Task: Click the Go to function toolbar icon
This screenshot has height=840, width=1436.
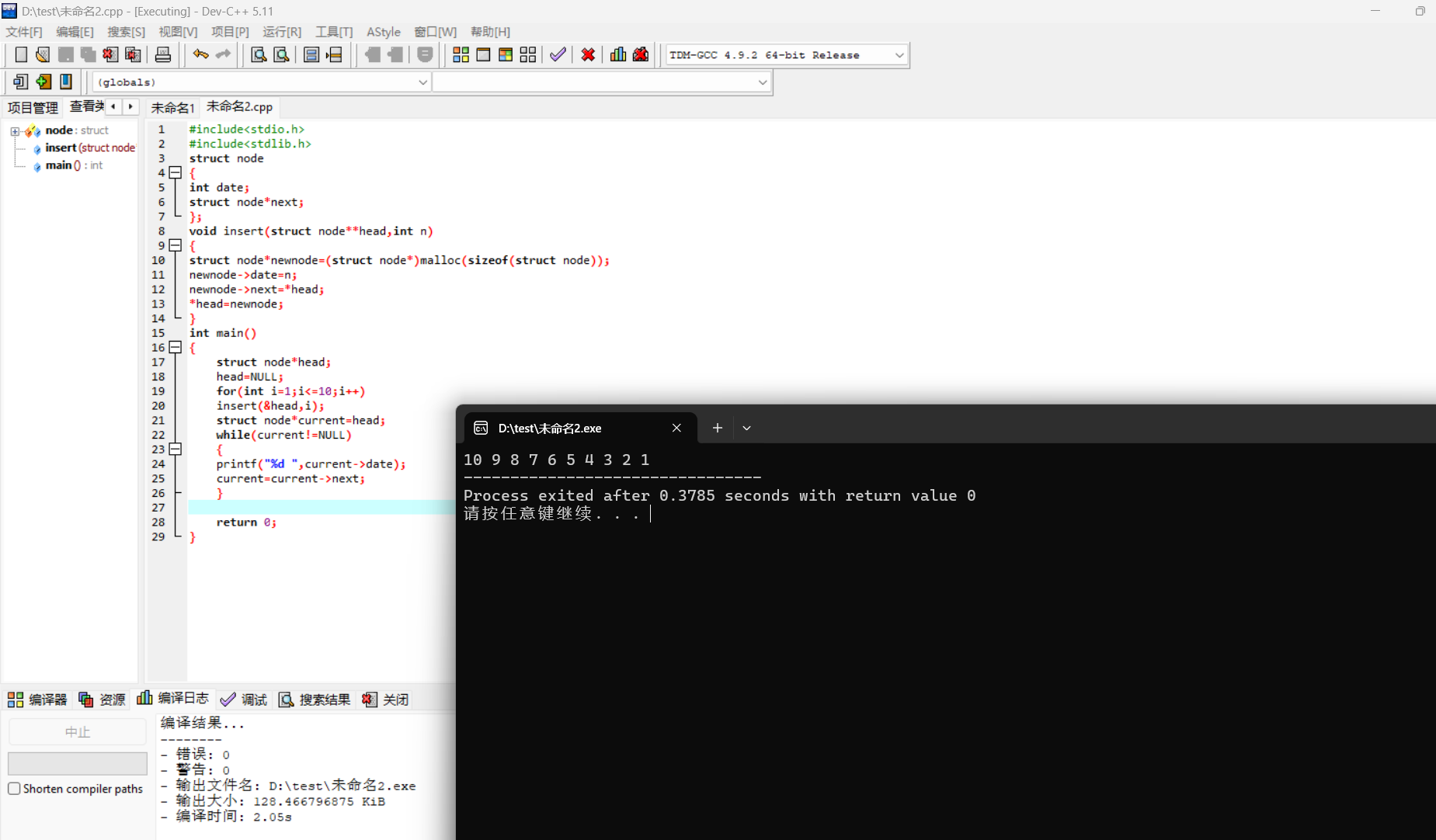Action: [x=311, y=54]
